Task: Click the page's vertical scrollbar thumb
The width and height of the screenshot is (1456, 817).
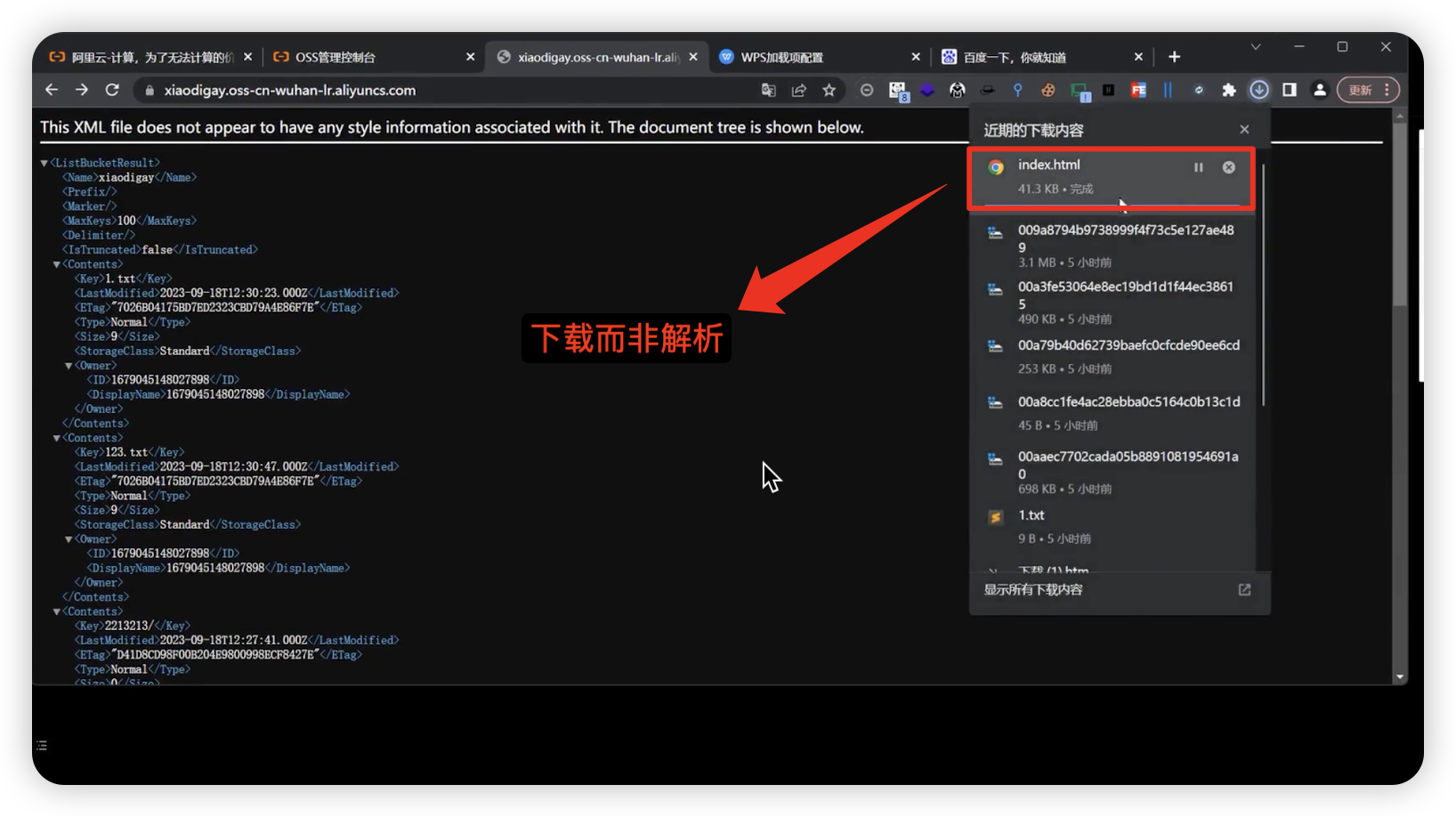Action: coord(1399,214)
